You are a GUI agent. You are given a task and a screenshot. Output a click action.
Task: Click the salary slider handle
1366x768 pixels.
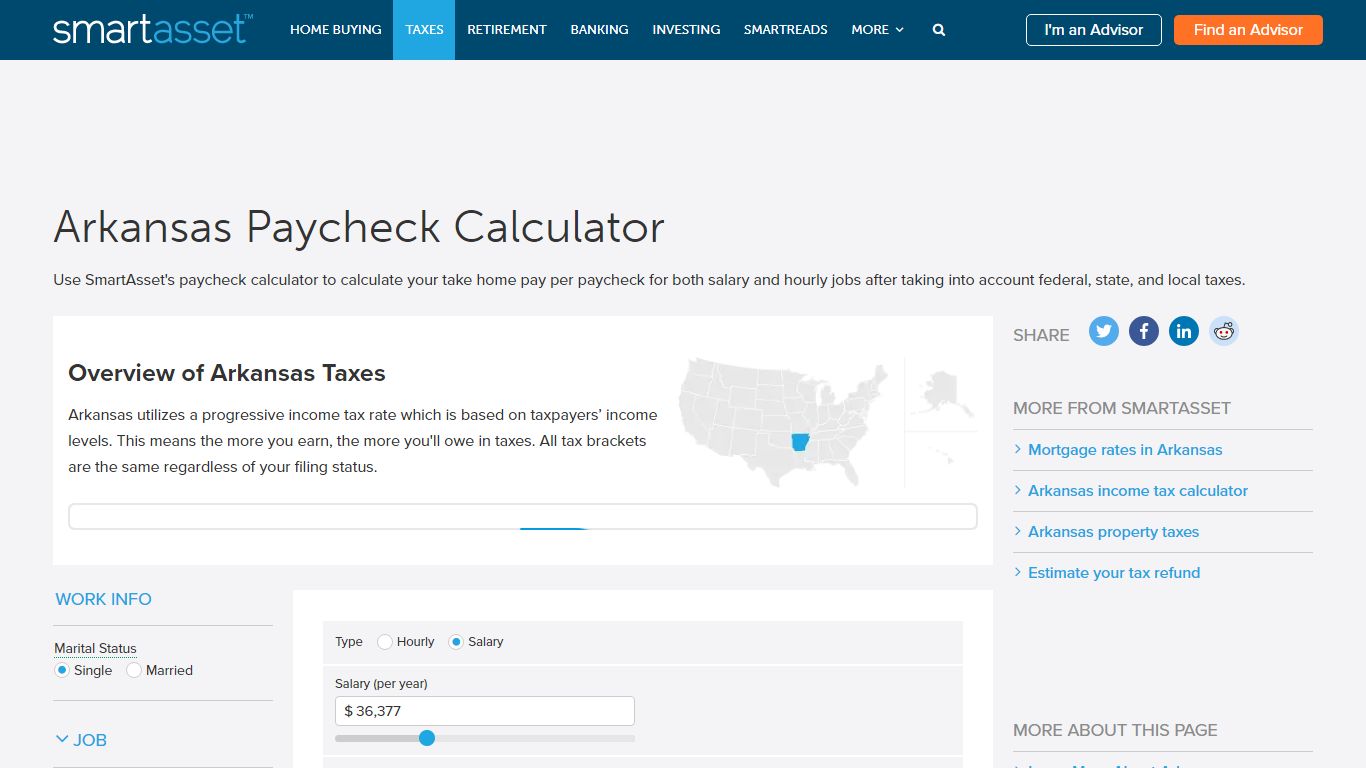427,738
